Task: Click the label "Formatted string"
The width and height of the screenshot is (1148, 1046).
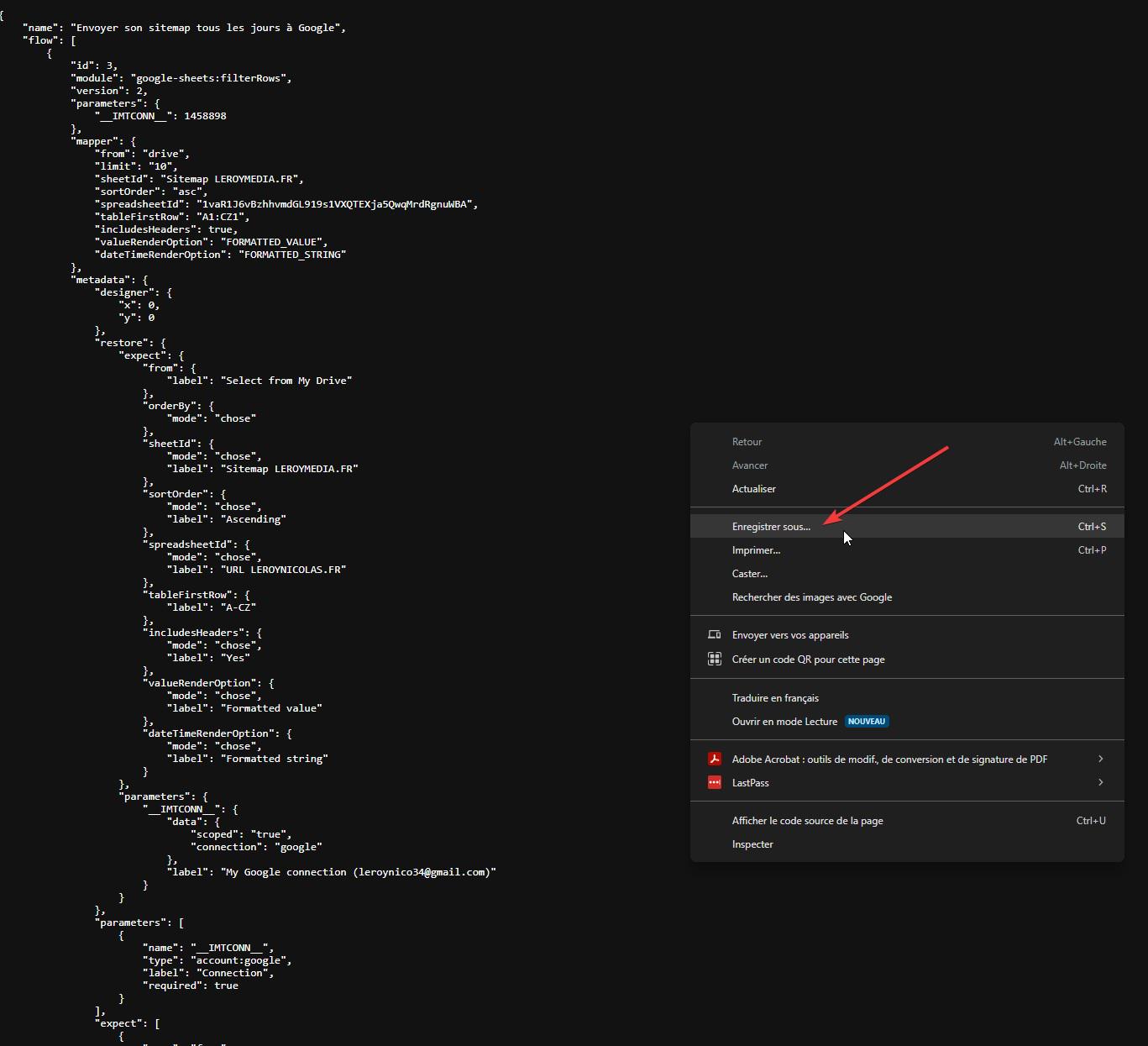Action: click(274, 759)
